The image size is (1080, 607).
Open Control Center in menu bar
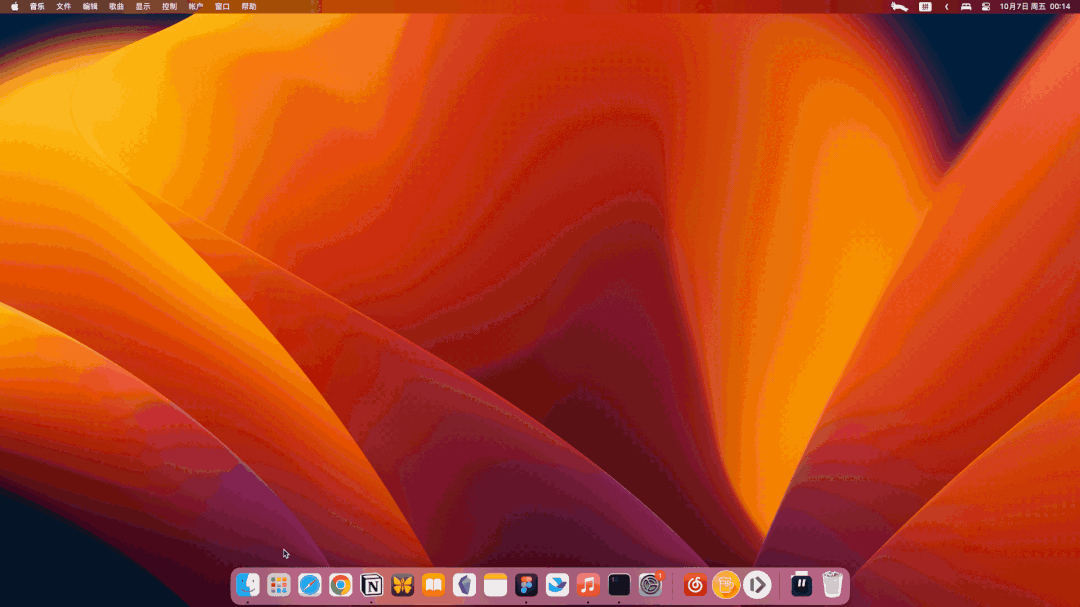click(x=985, y=6)
